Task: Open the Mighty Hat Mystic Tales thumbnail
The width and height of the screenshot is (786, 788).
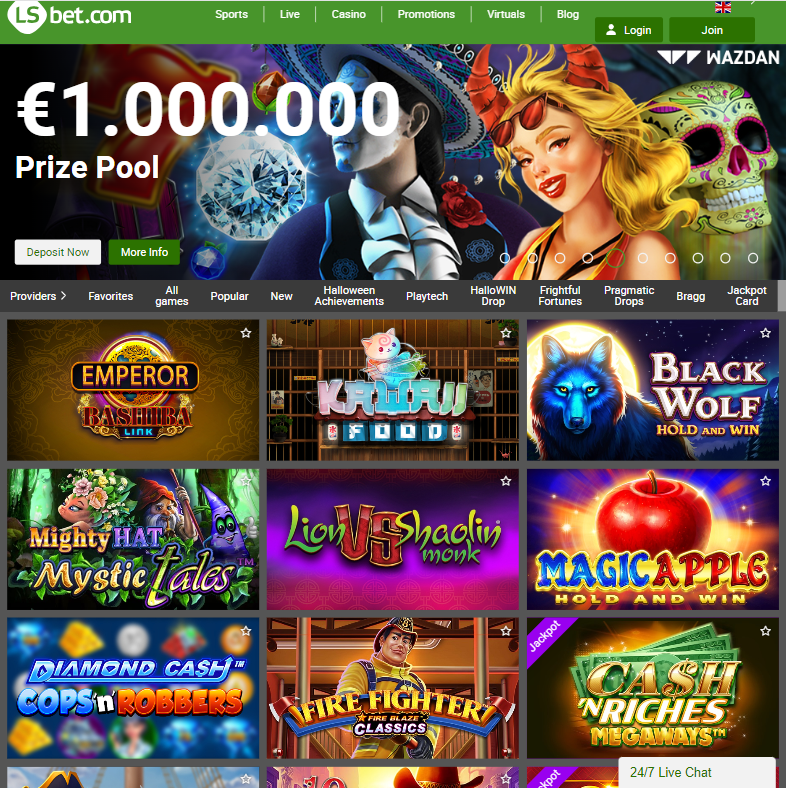Action: [133, 539]
